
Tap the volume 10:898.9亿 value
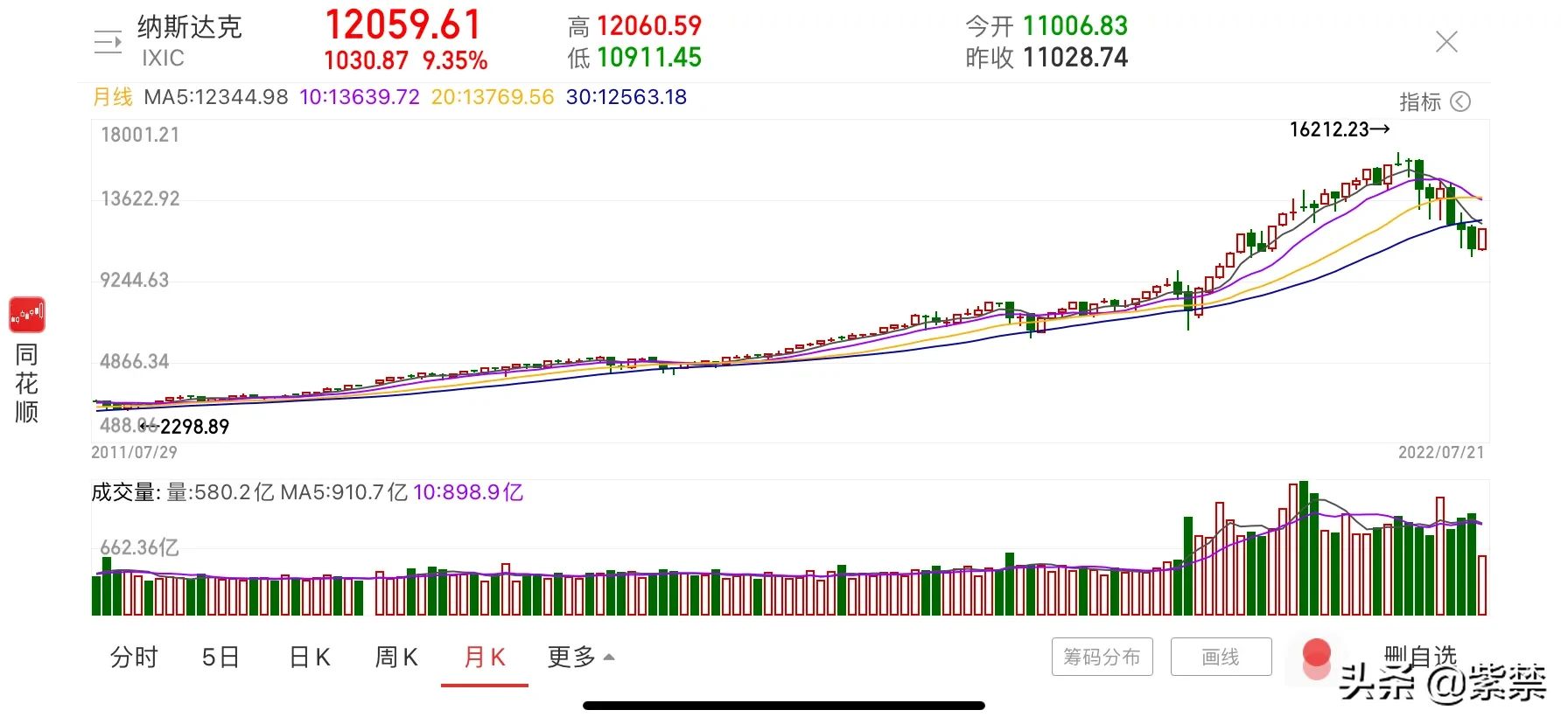(x=468, y=492)
